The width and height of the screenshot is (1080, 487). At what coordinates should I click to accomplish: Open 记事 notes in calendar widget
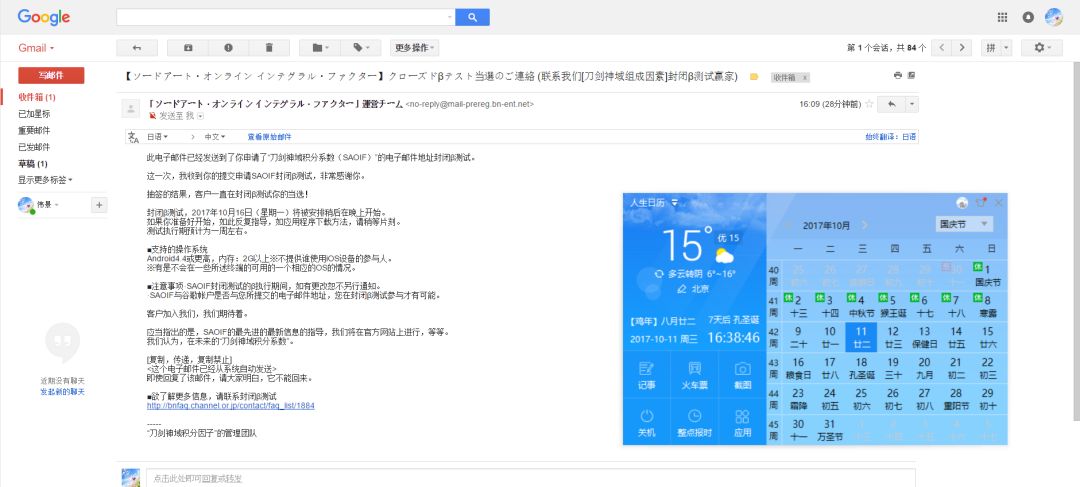pos(646,374)
